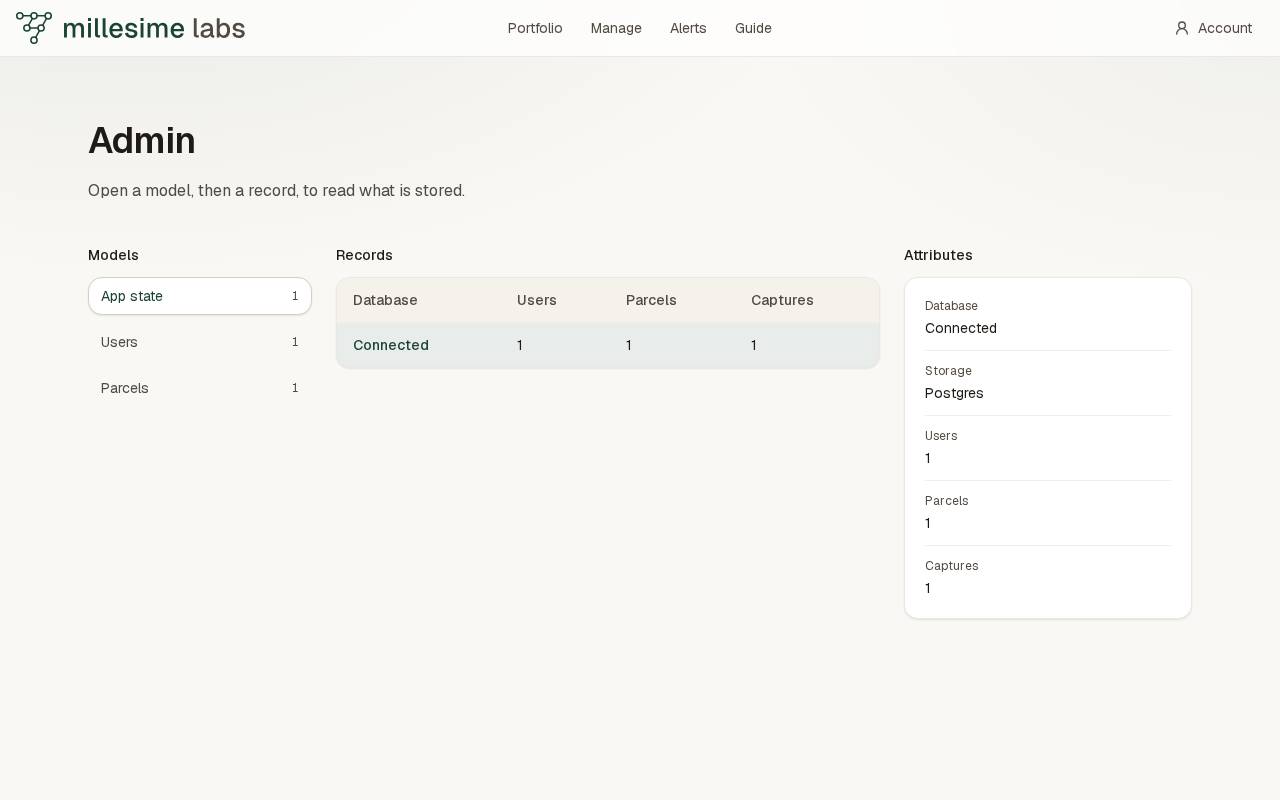The image size is (1280, 800).
Task: Click the Parcels column header in Records
Action: click(x=651, y=300)
